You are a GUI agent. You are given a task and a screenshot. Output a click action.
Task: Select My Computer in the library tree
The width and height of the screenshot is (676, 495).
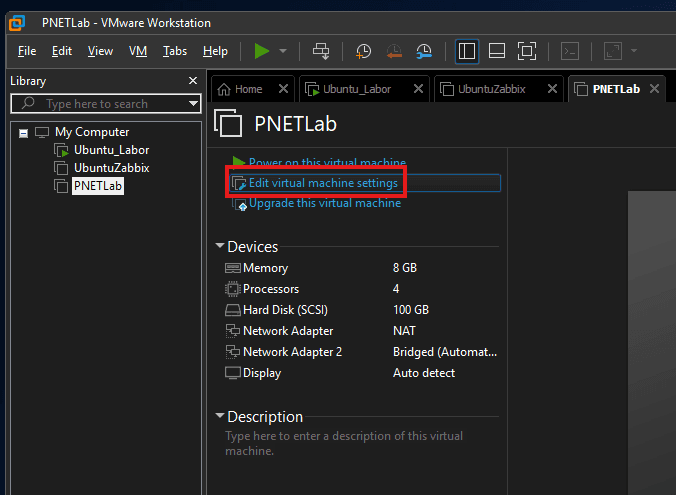pyautogui.click(x=92, y=132)
